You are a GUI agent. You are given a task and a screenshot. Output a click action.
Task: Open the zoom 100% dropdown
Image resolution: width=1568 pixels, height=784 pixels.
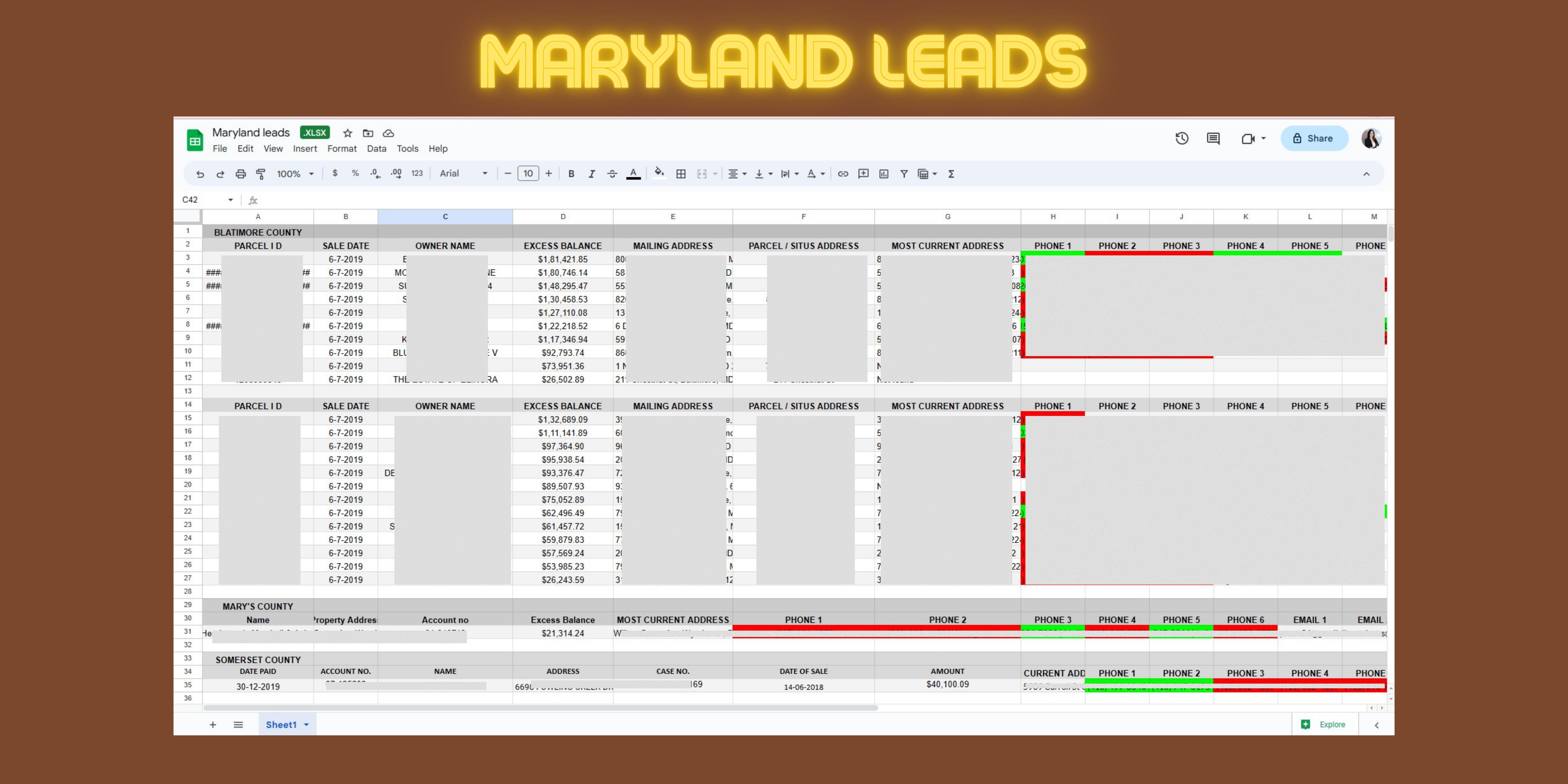(295, 174)
